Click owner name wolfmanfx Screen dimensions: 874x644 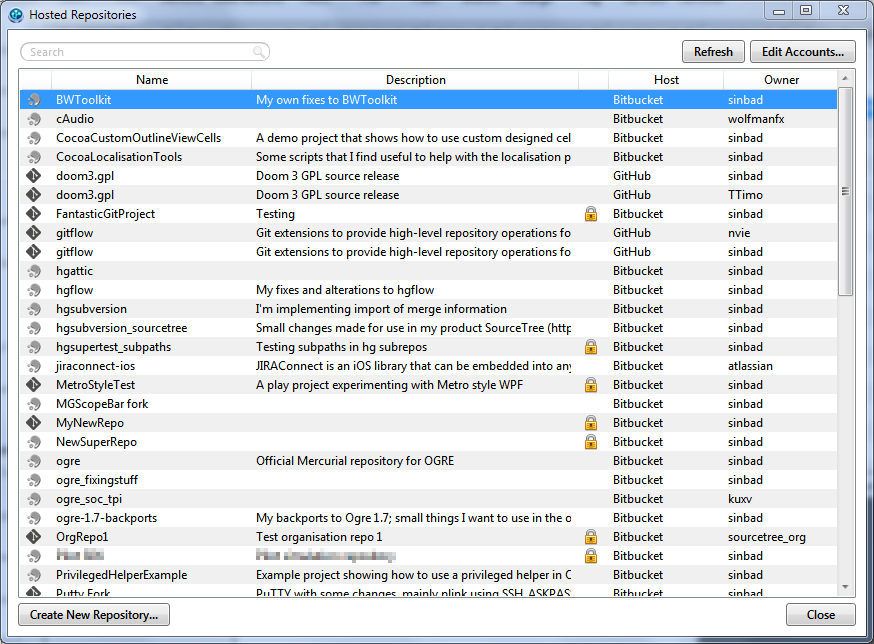756,119
